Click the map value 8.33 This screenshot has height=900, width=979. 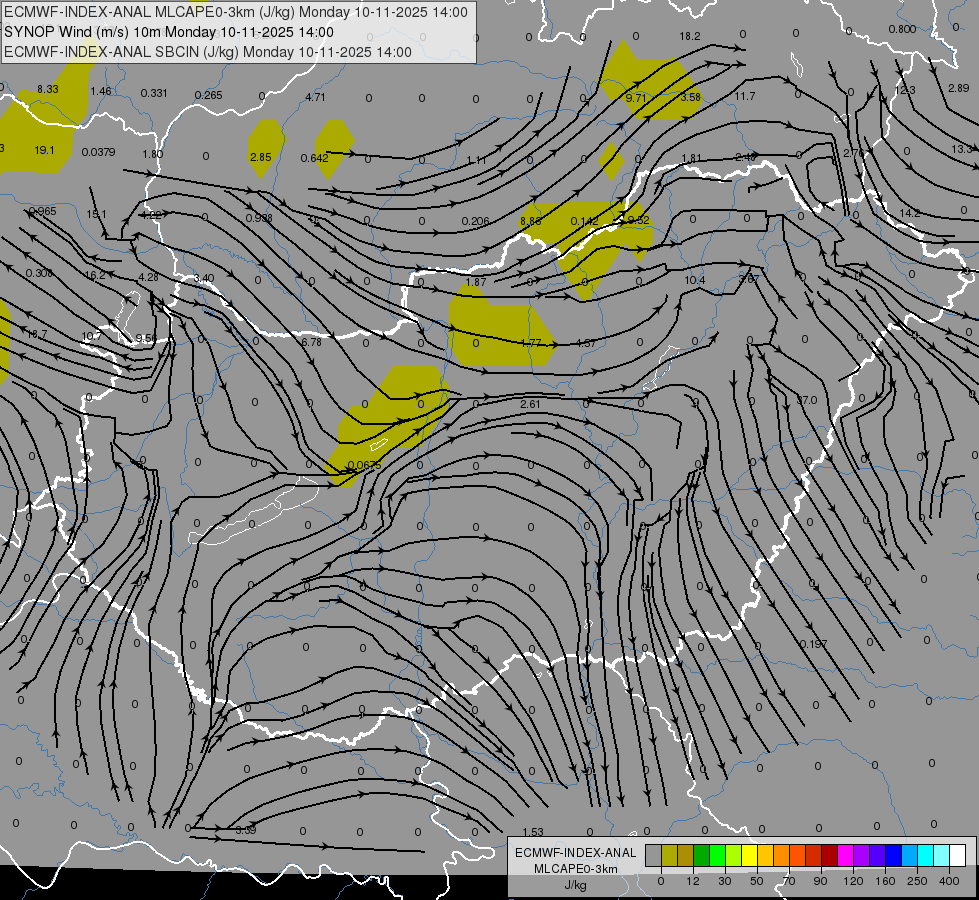[x=47, y=89]
